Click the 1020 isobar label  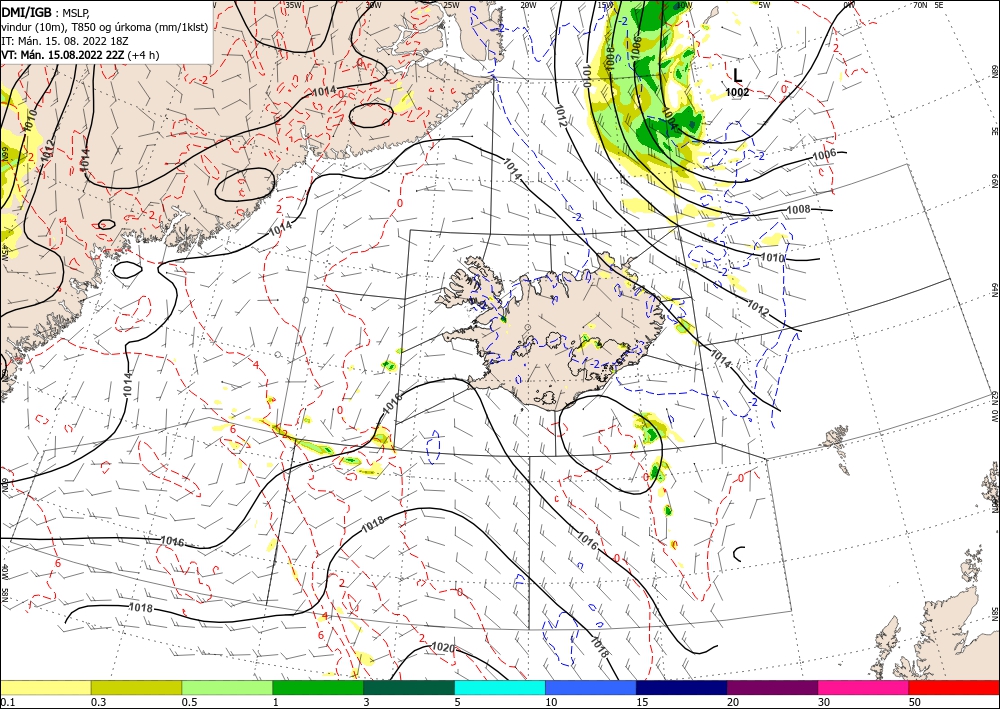[443, 648]
